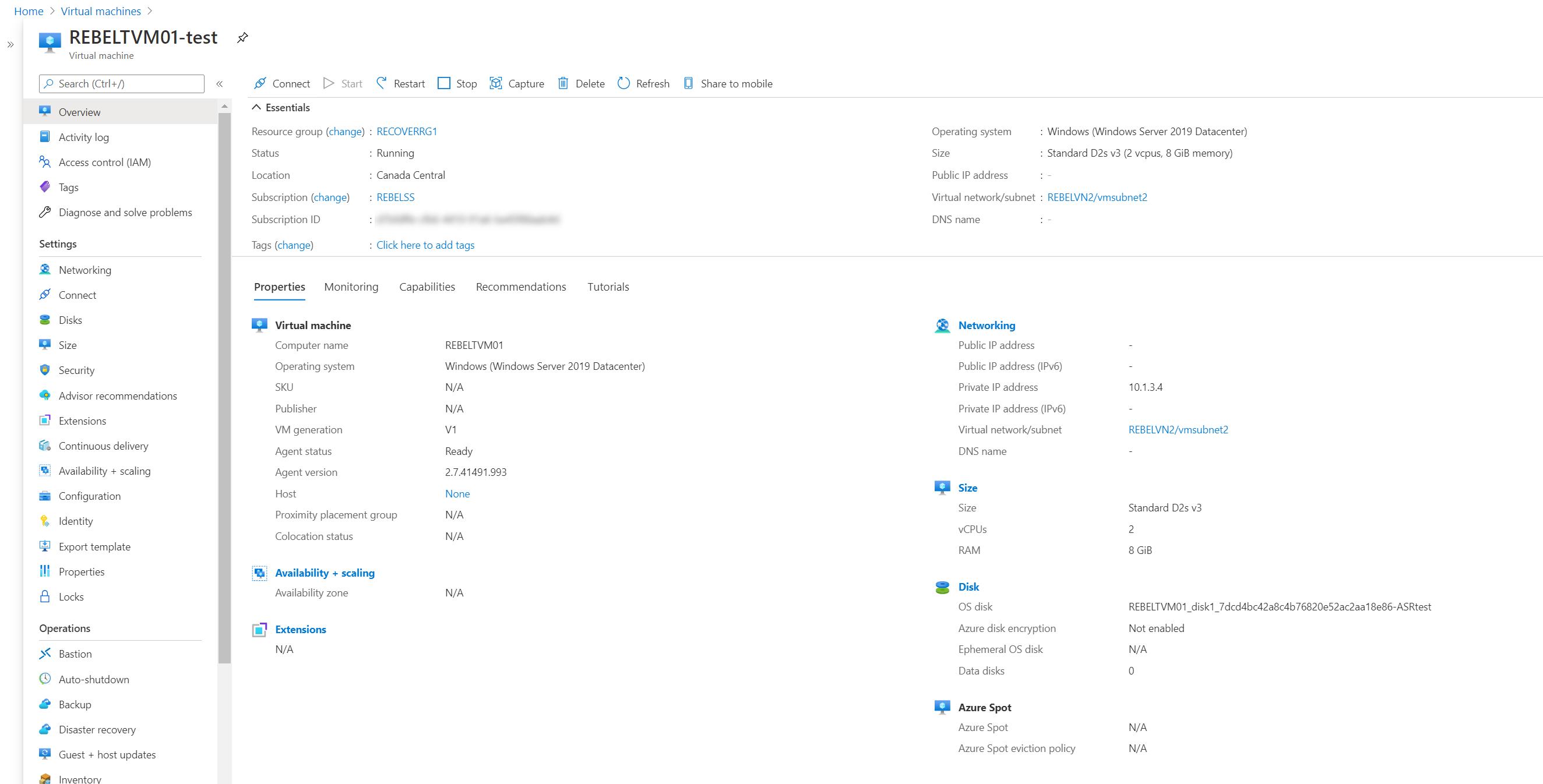This screenshot has width=1543, height=784.
Task: Open Disk section heading link
Action: [968, 587]
